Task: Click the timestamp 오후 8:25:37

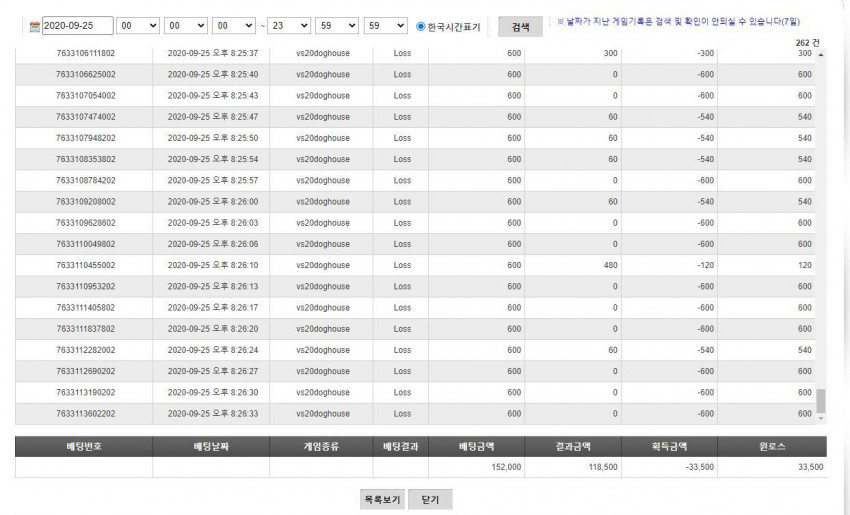Action: pyautogui.click(x=235, y=53)
